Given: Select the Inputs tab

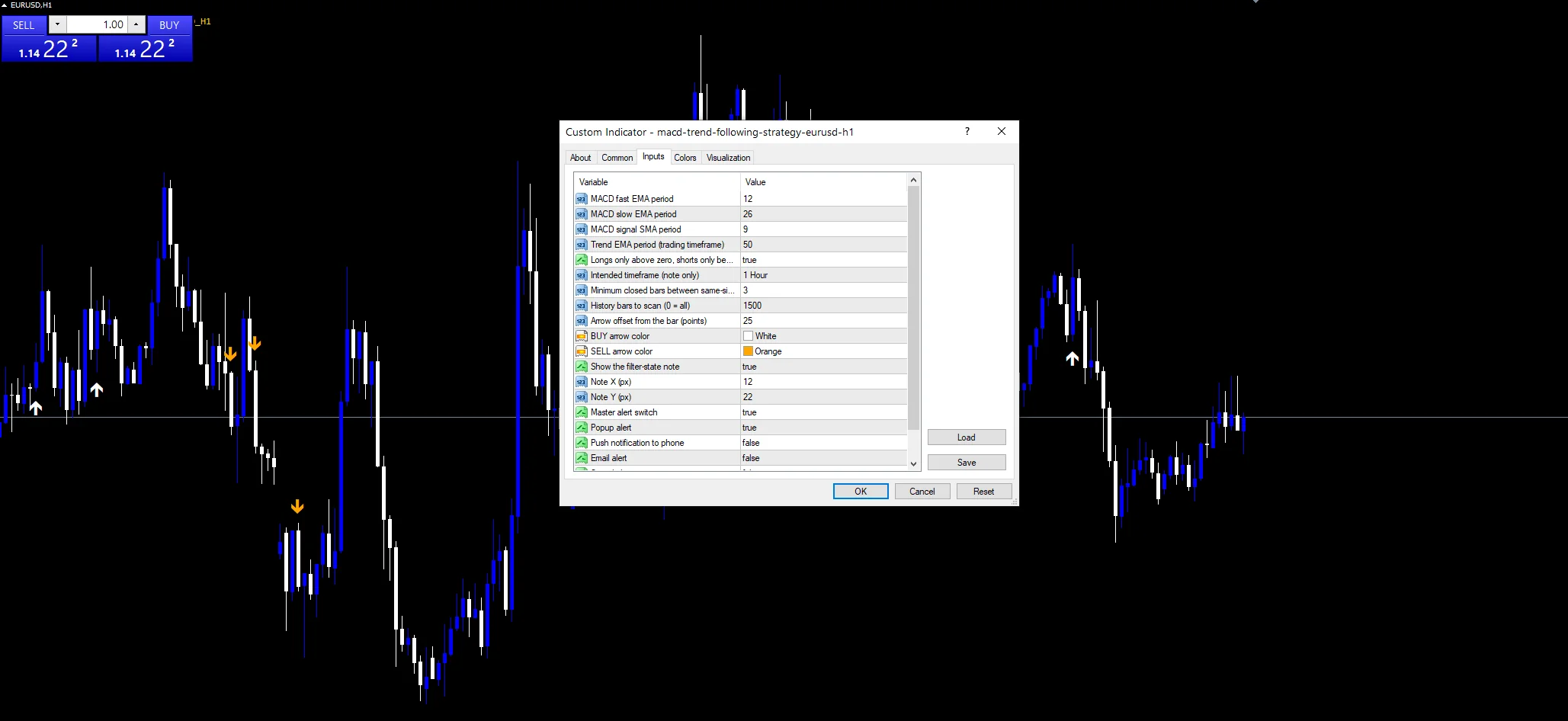Looking at the screenshot, I should [653, 156].
